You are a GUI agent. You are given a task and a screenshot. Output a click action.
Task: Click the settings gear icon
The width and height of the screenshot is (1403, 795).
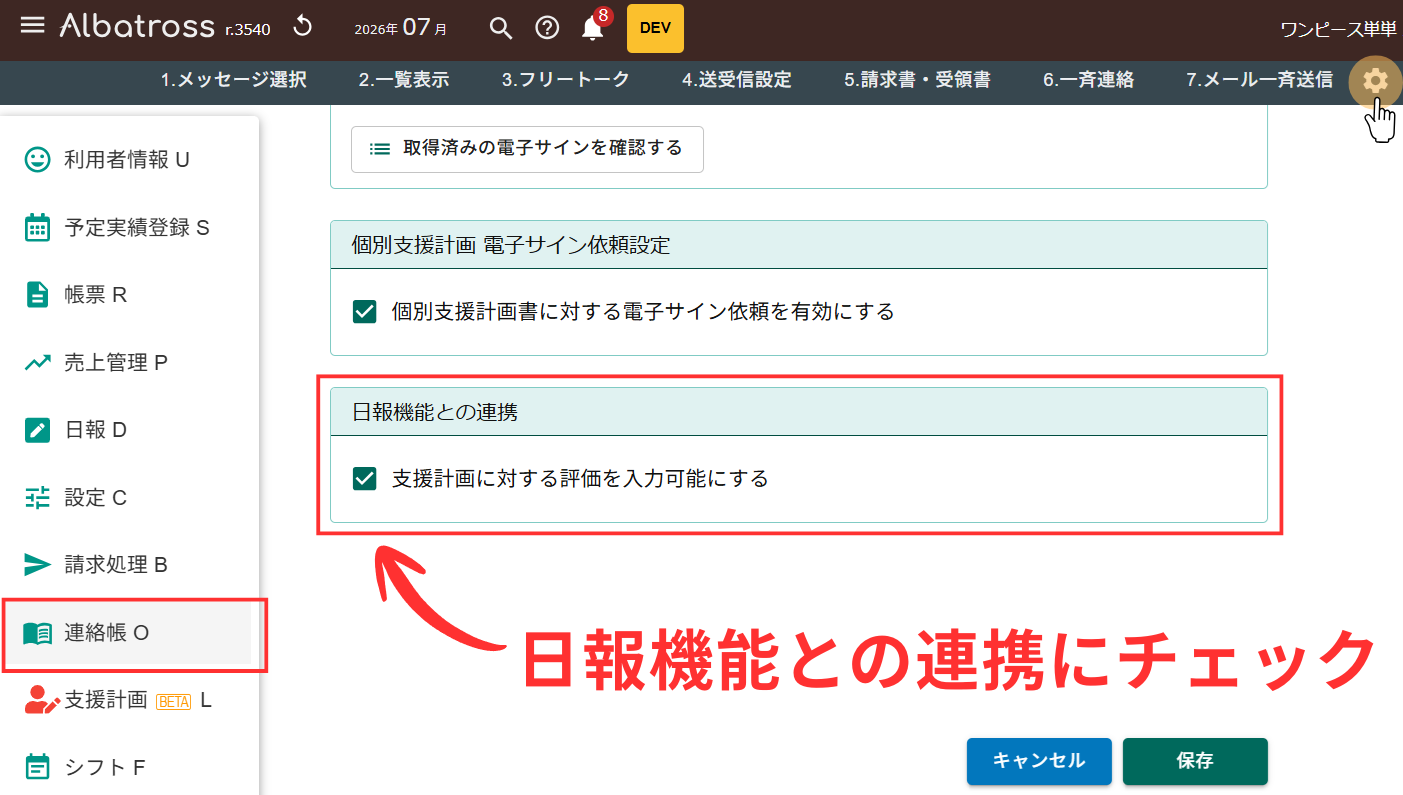(1375, 80)
